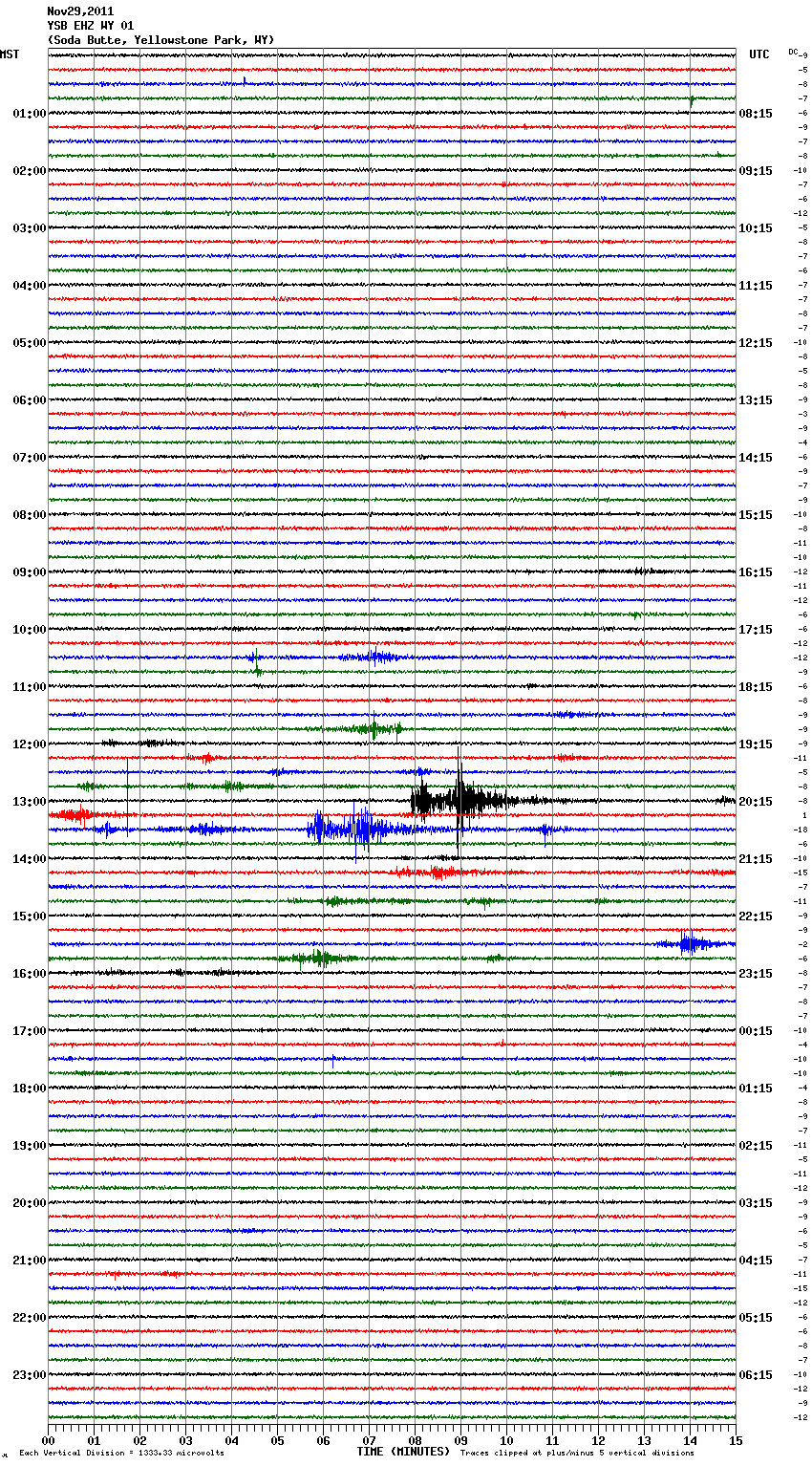Screen dimensions: 812x1466
Task: Click the TIME (MINUTES) axis title
Action: pyautogui.click(x=403, y=1452)
